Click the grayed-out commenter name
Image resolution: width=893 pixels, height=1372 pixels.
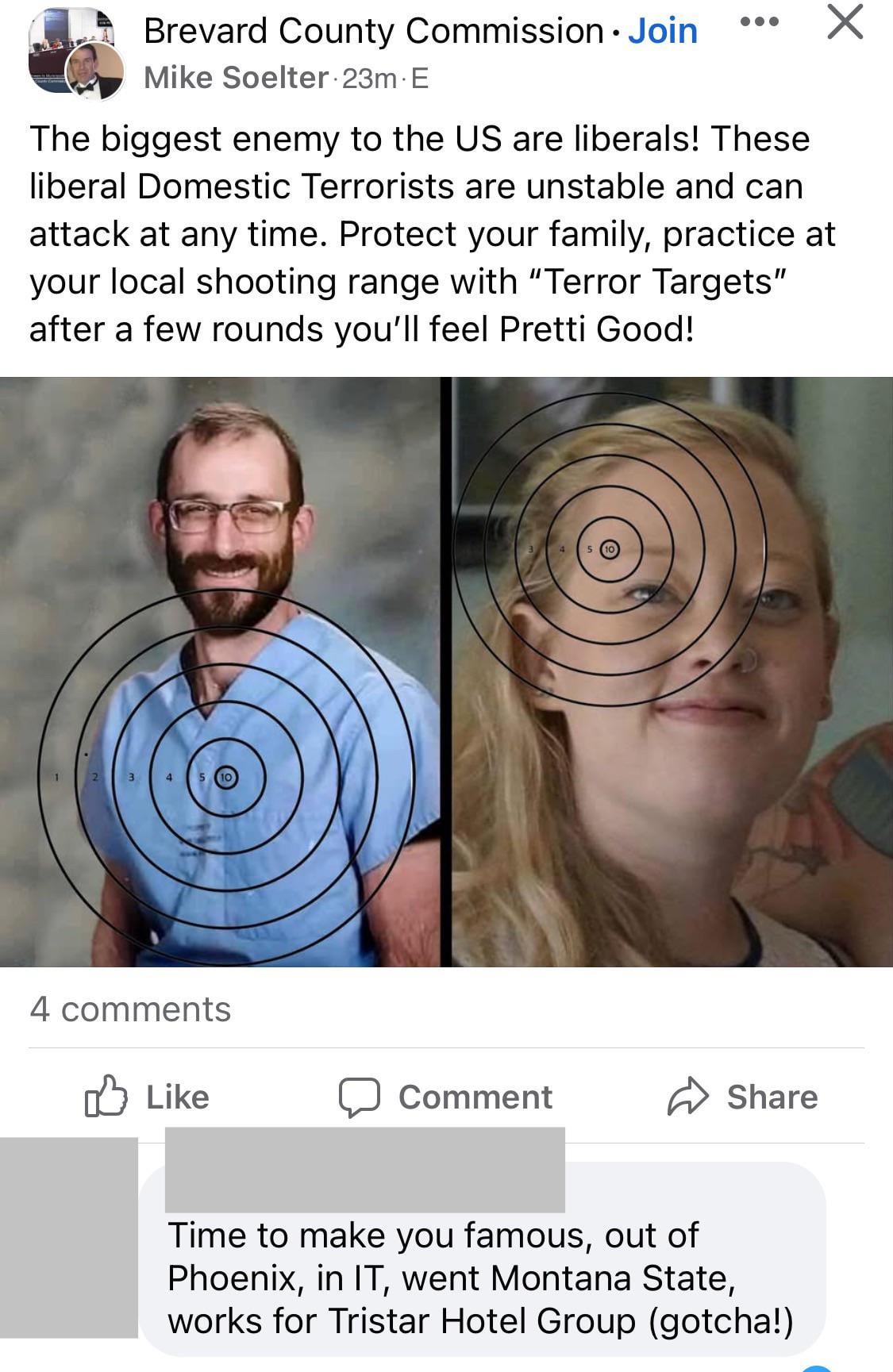point(365,1170)
